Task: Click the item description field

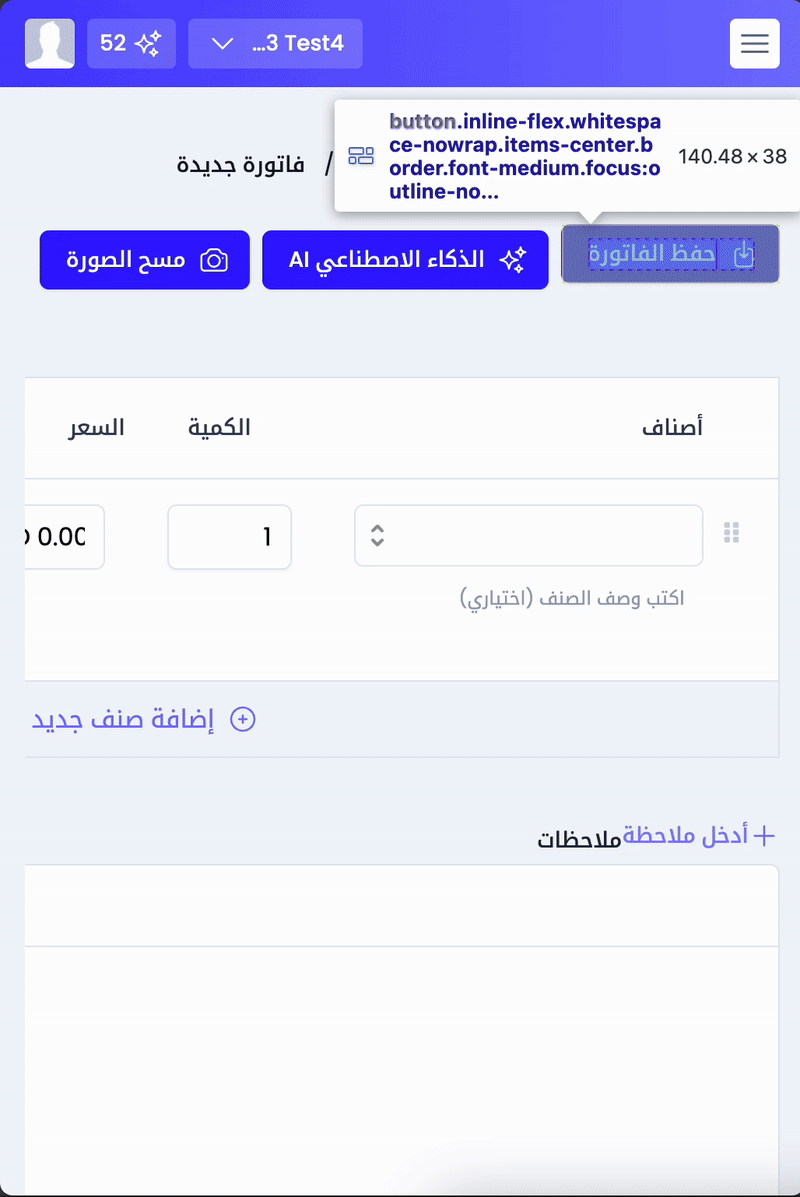Action: [572, 599]
